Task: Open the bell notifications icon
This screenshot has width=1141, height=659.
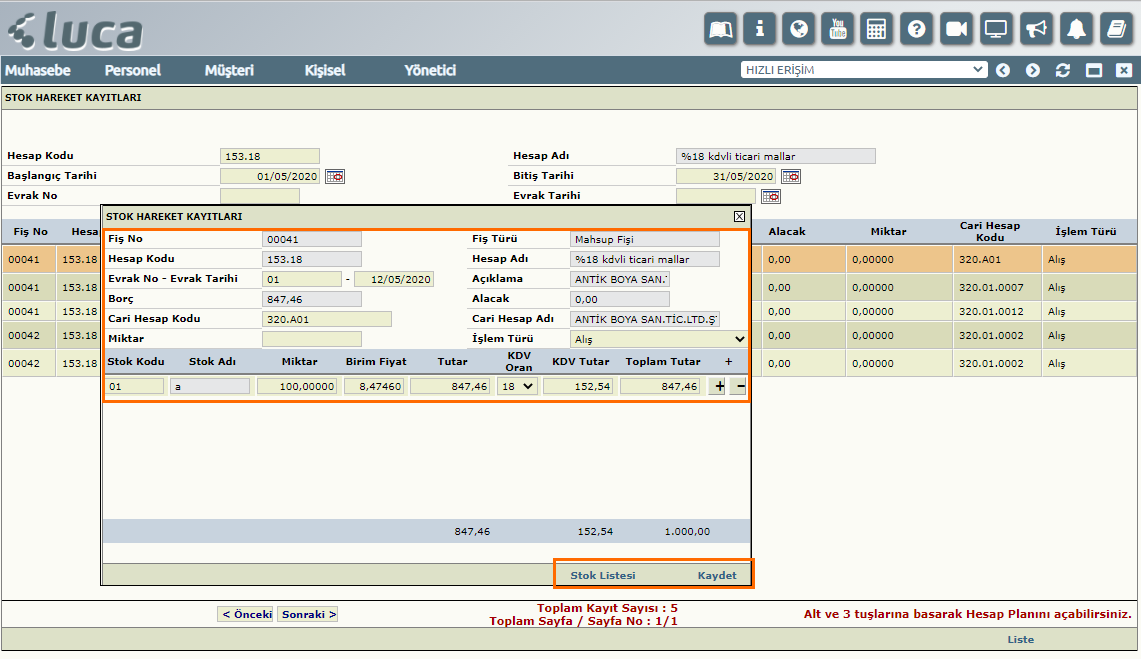Action: (x=1076, y=29)
